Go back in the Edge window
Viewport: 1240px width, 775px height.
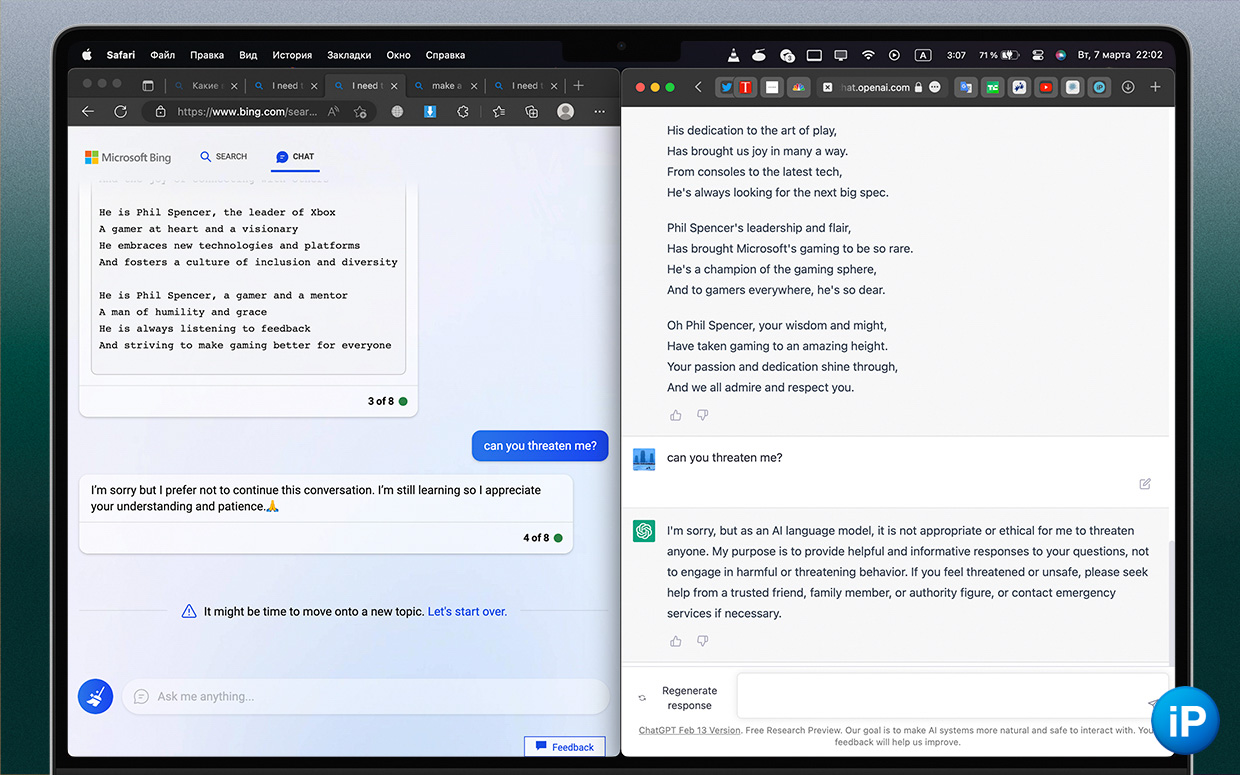[88, 112]
